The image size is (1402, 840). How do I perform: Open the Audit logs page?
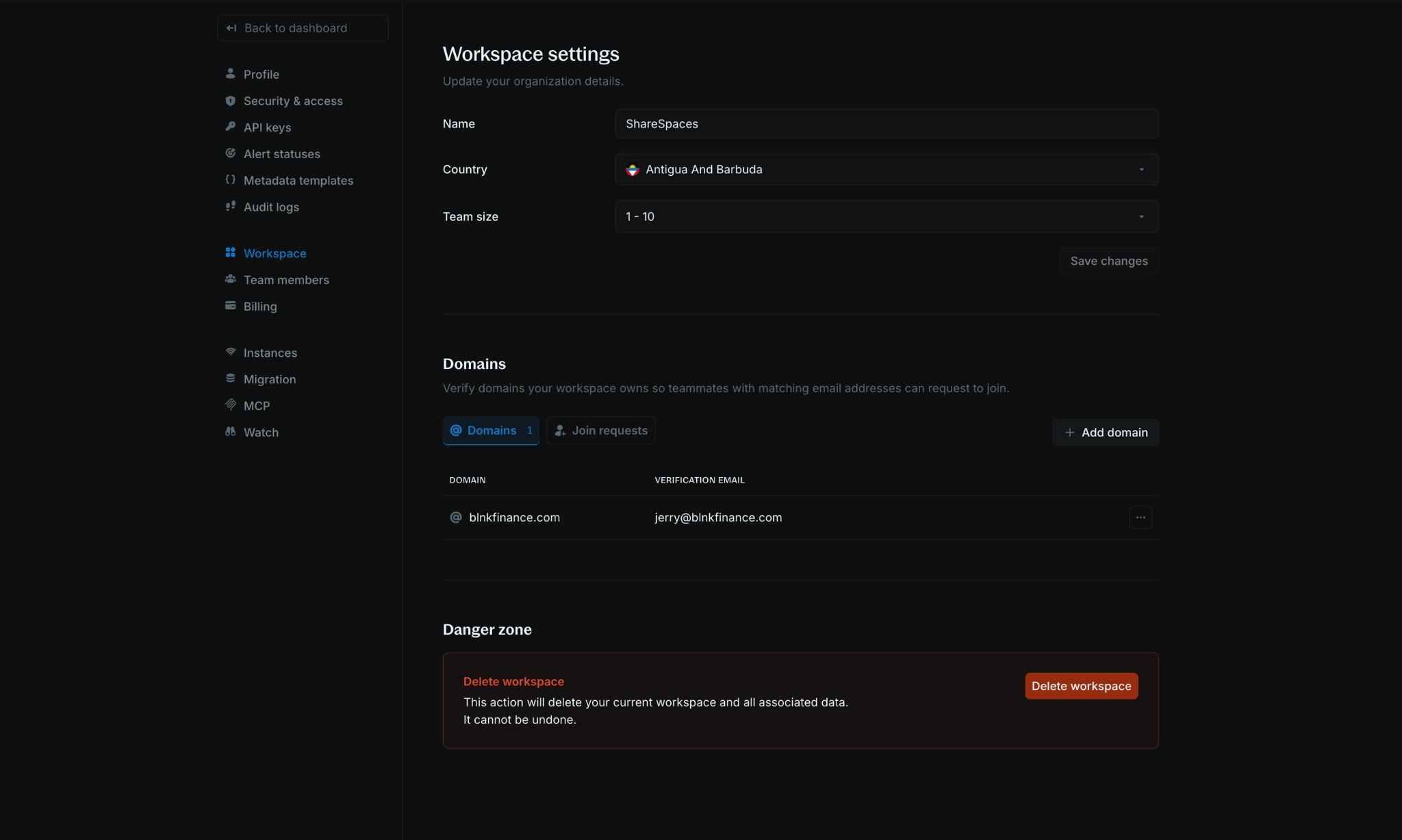tap(271, 207)
